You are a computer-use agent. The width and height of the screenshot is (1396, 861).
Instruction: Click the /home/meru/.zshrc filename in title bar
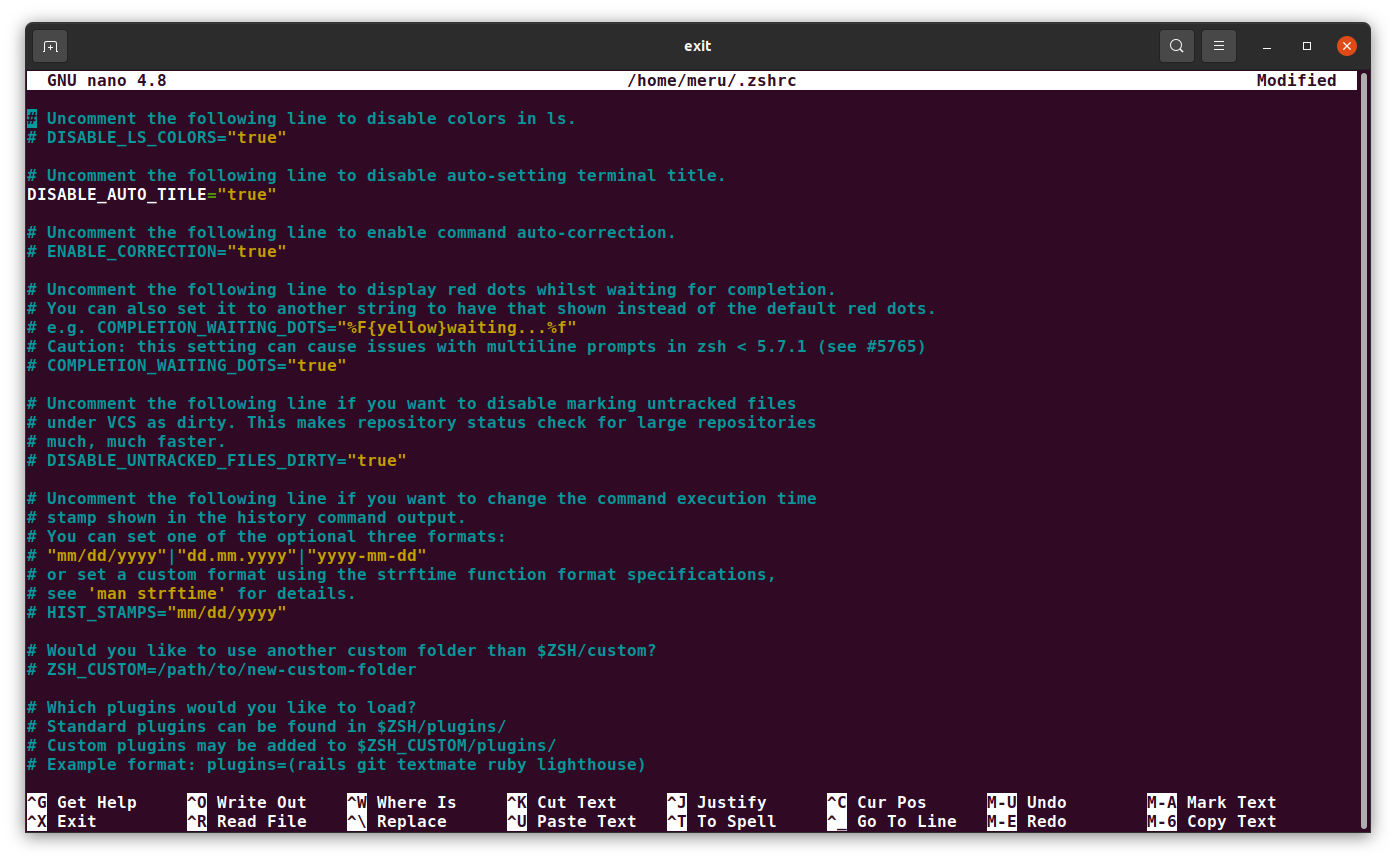click(711, 80)
